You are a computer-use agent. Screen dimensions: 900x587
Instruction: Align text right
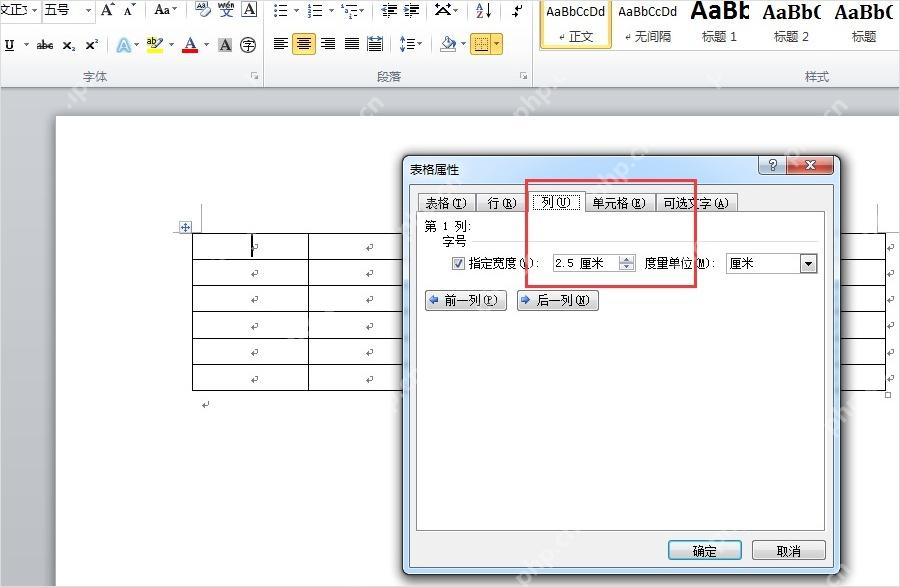coord(328,44)
